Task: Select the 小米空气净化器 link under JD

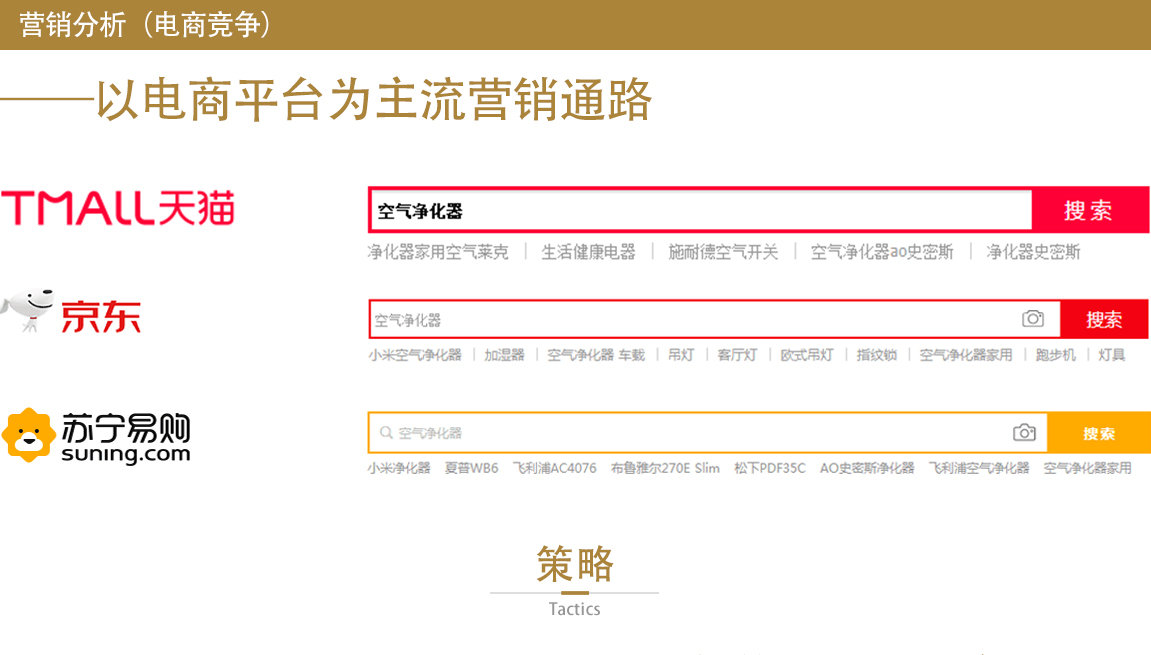Action: point(415,355)
